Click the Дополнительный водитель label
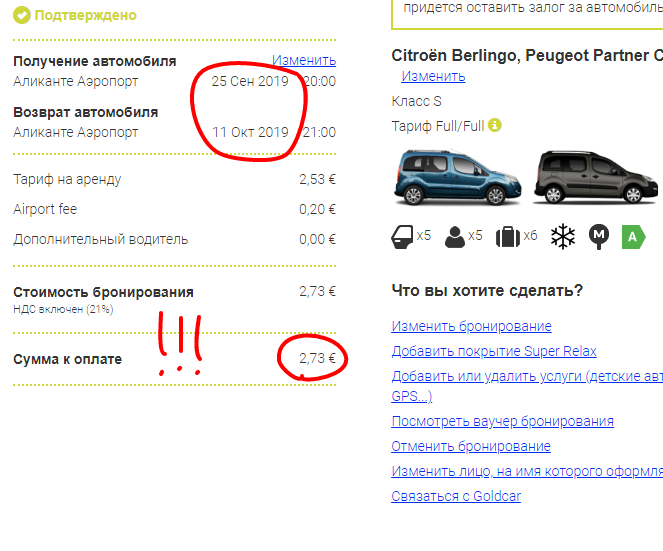Viewport: 663px width, 551px height. point(101,239)
